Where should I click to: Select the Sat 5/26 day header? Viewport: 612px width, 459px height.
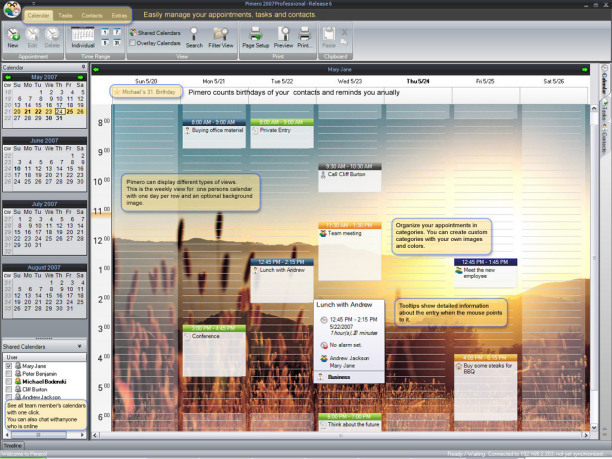pyautogui.click(x=553, y=81)
